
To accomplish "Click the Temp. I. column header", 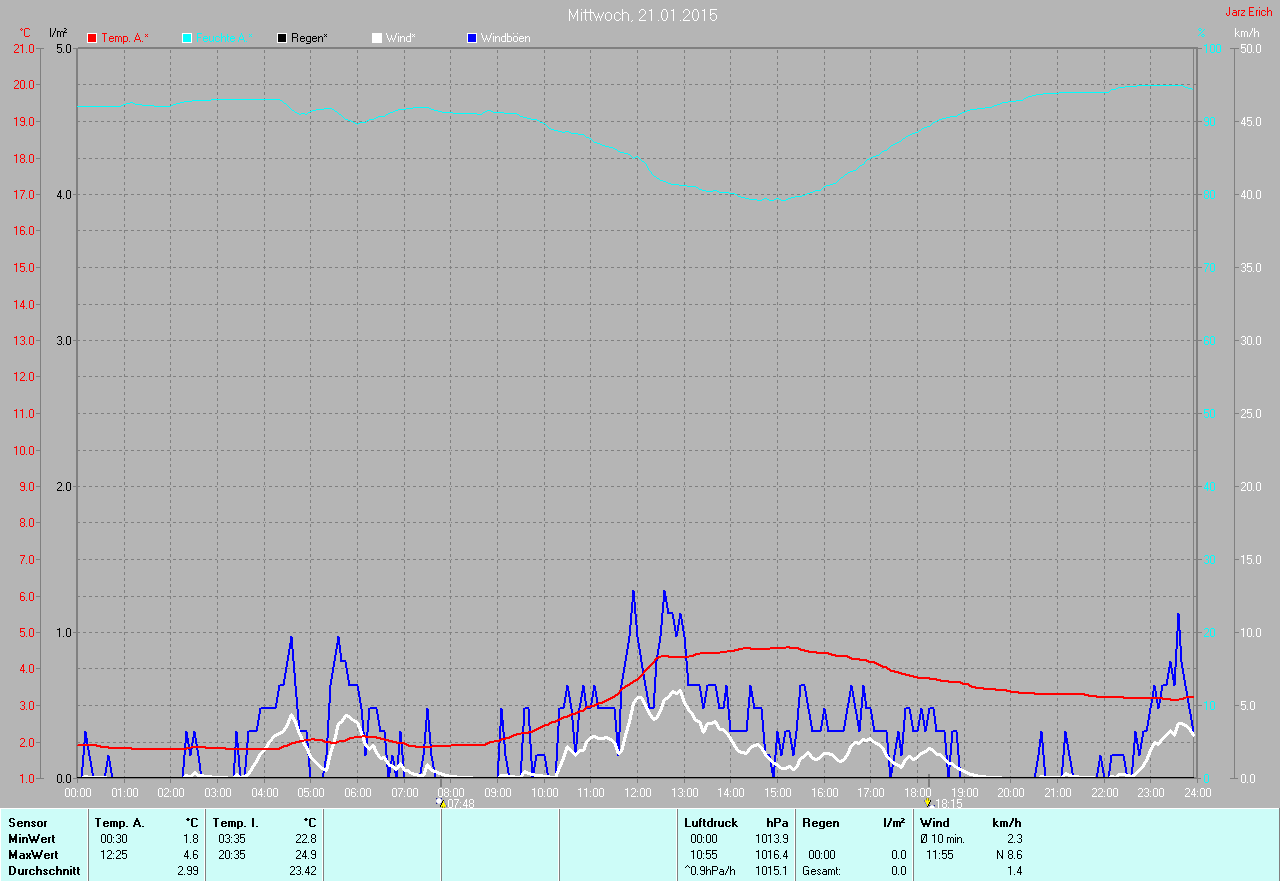I will 235,823.
